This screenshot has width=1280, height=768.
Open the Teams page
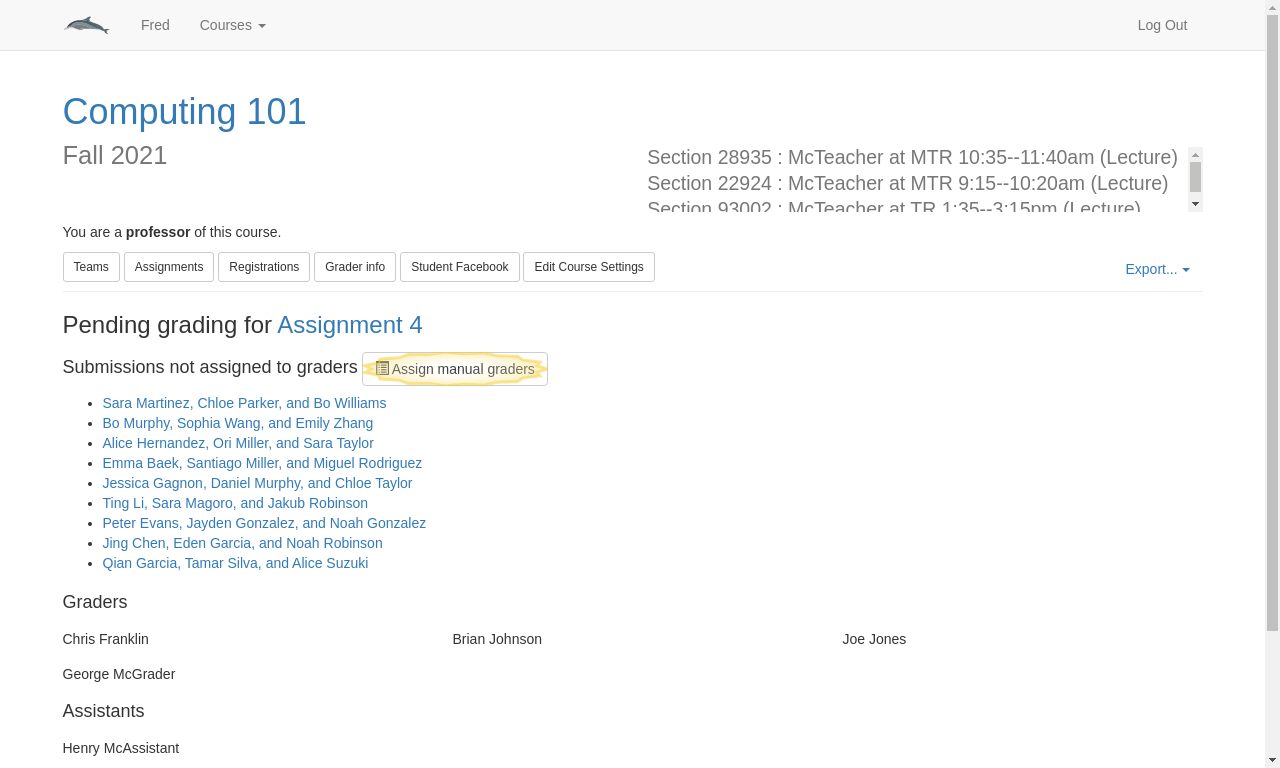pos(91,267)
